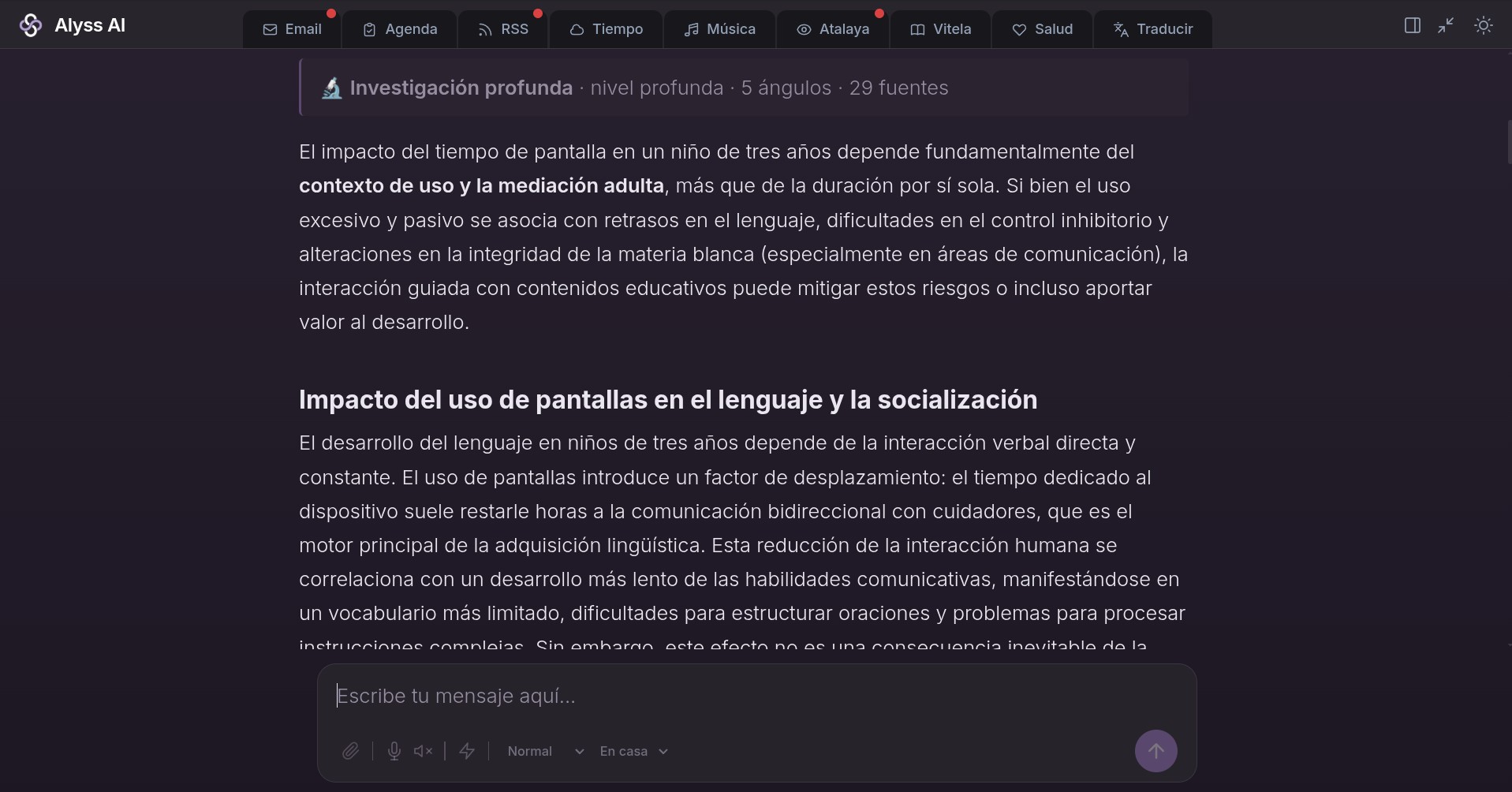Focus the 'Escribe tu mensaje aquí' field

(756, 696)
